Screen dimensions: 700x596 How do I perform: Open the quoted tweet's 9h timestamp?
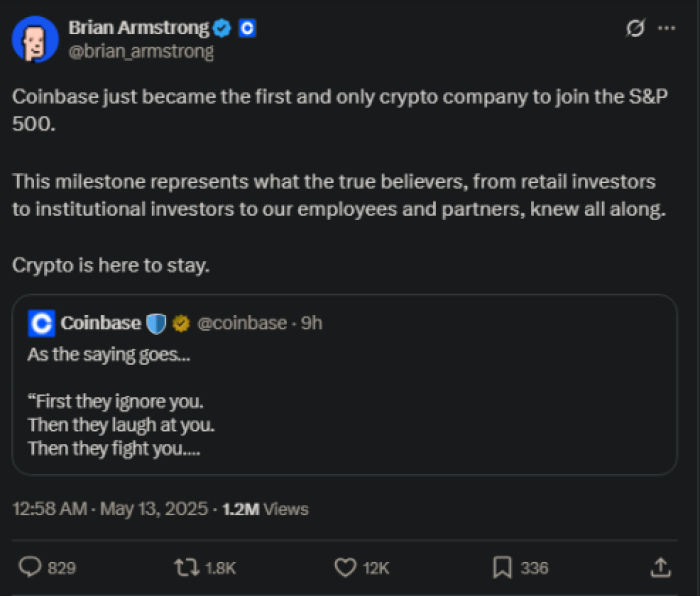point(311,323)
